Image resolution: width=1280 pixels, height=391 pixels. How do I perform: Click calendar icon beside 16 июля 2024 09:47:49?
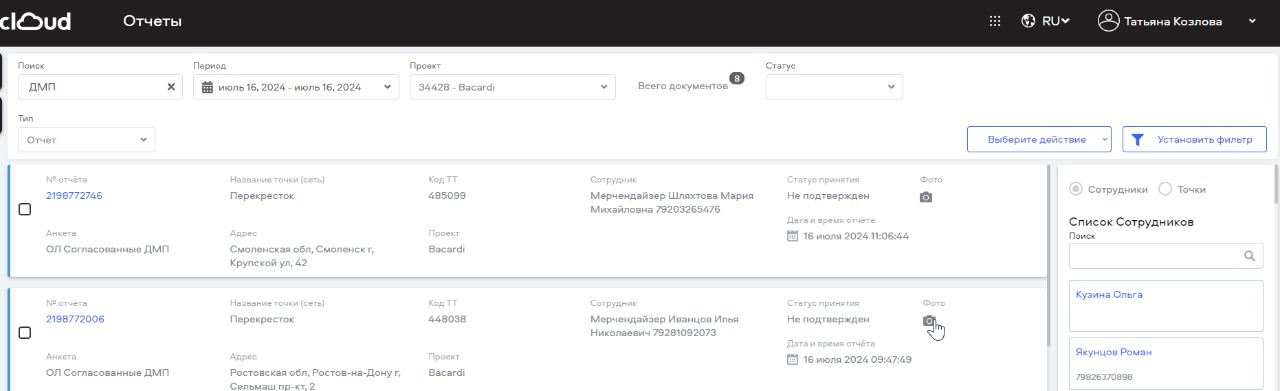pyautogui.click(x=793, y=359)
